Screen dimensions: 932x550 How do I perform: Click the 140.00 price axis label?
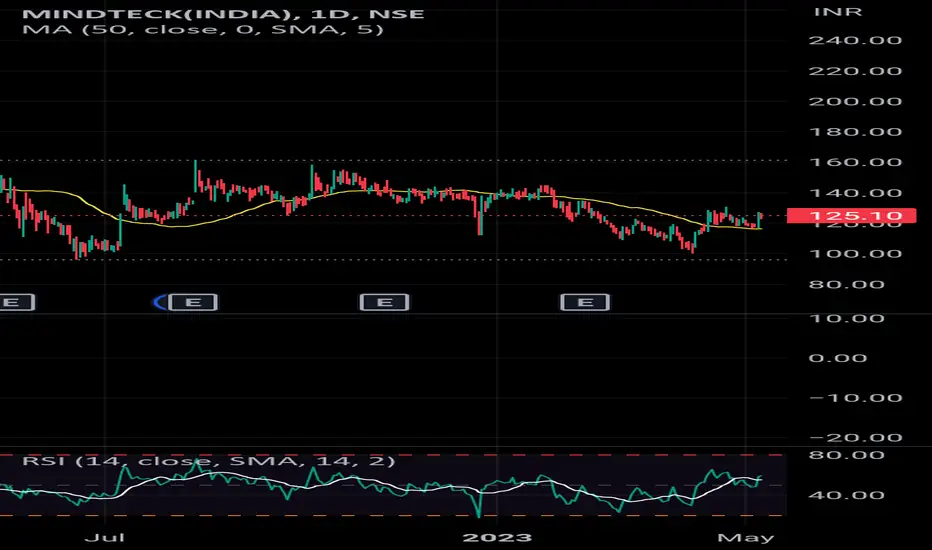855,193
